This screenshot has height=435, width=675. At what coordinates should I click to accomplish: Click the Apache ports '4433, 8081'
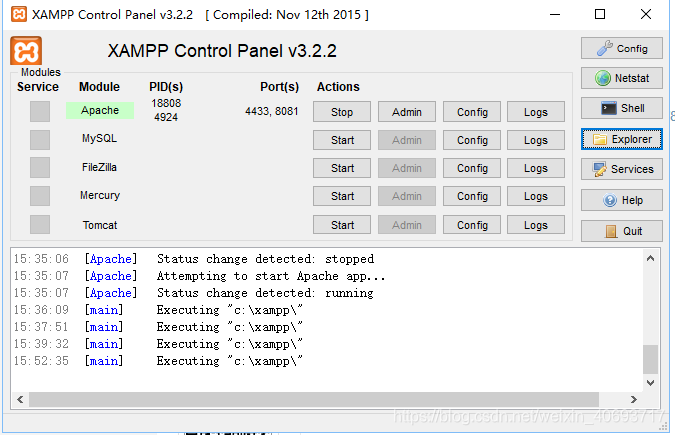pos(272,111)
